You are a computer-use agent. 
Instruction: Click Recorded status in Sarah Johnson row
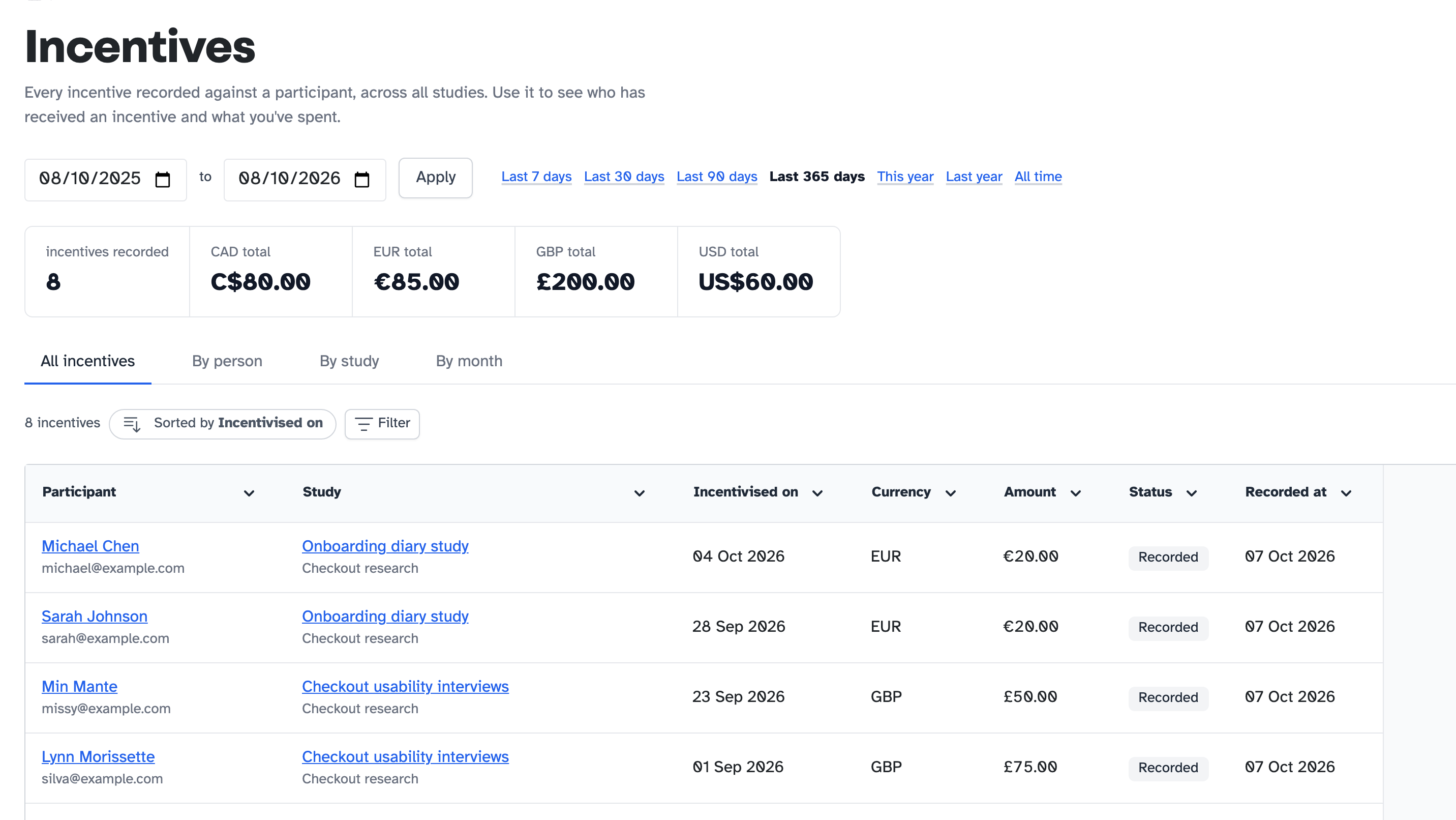pos(1168,627)
